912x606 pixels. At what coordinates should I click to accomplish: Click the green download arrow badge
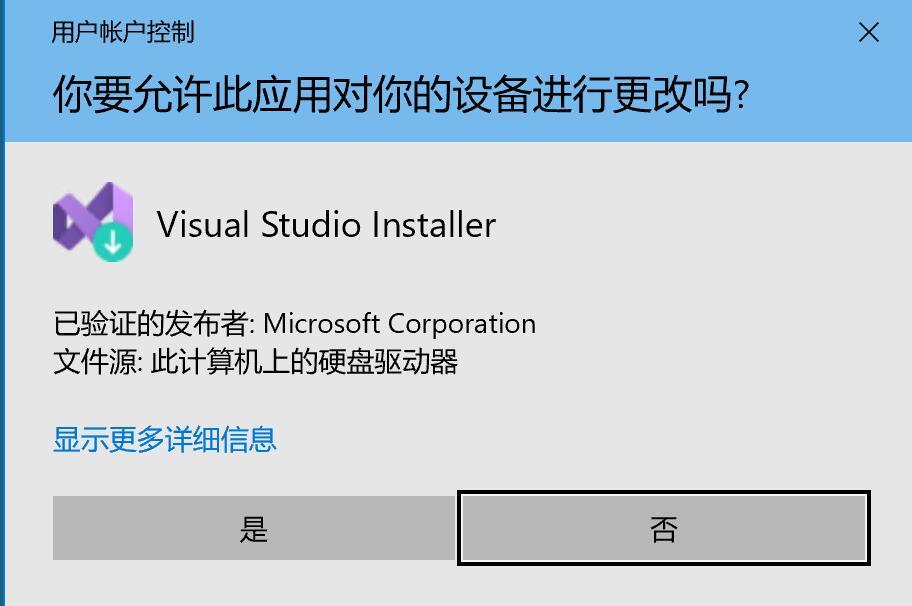click(113, 242)
